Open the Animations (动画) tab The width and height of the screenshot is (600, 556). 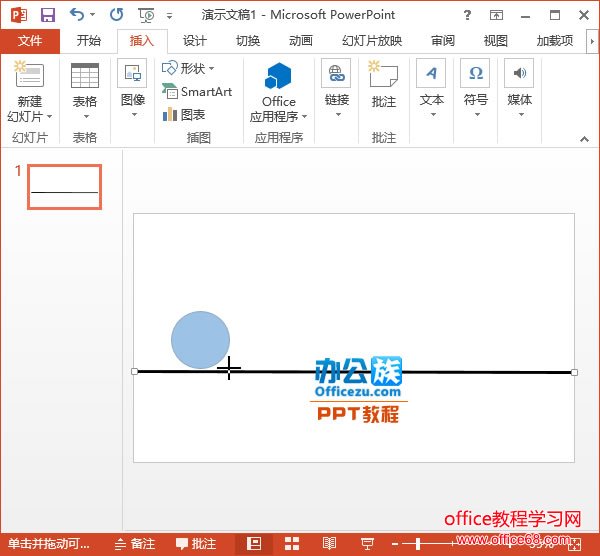[x=300, y=41]
